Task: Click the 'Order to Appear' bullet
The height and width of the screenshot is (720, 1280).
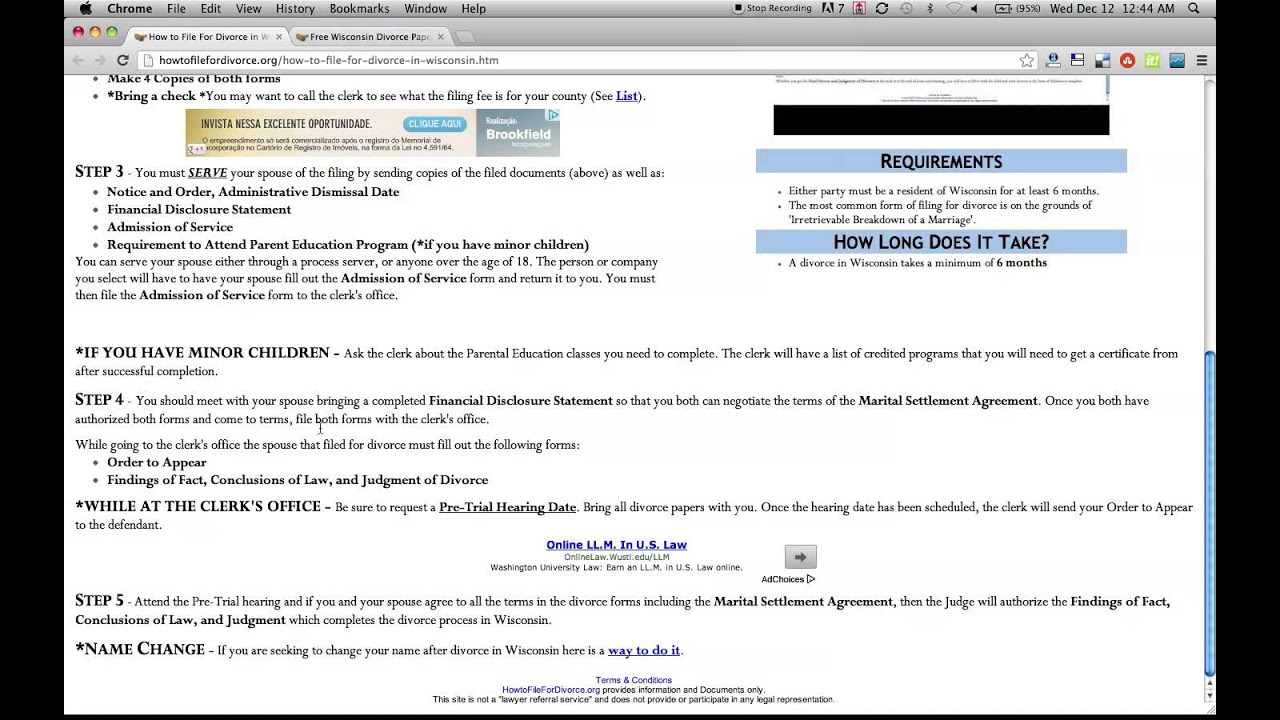Action: [x=157, y=462]
